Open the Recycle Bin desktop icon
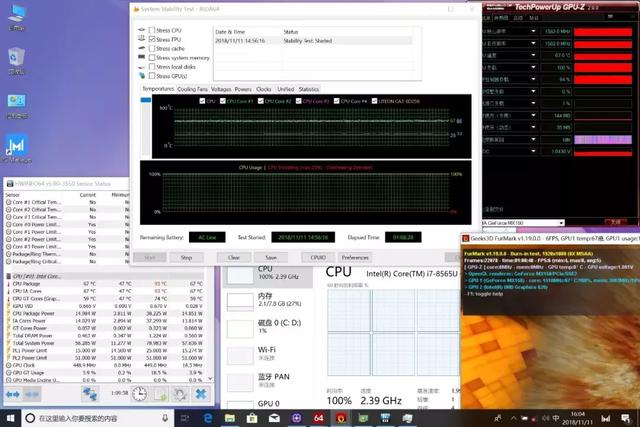 tap(16, 60)
